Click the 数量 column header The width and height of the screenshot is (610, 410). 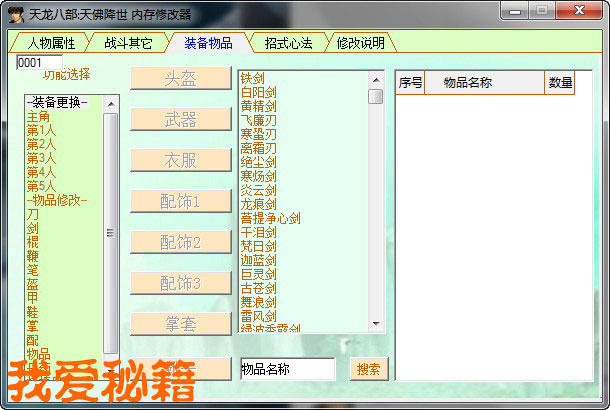[x=560, y=84]
